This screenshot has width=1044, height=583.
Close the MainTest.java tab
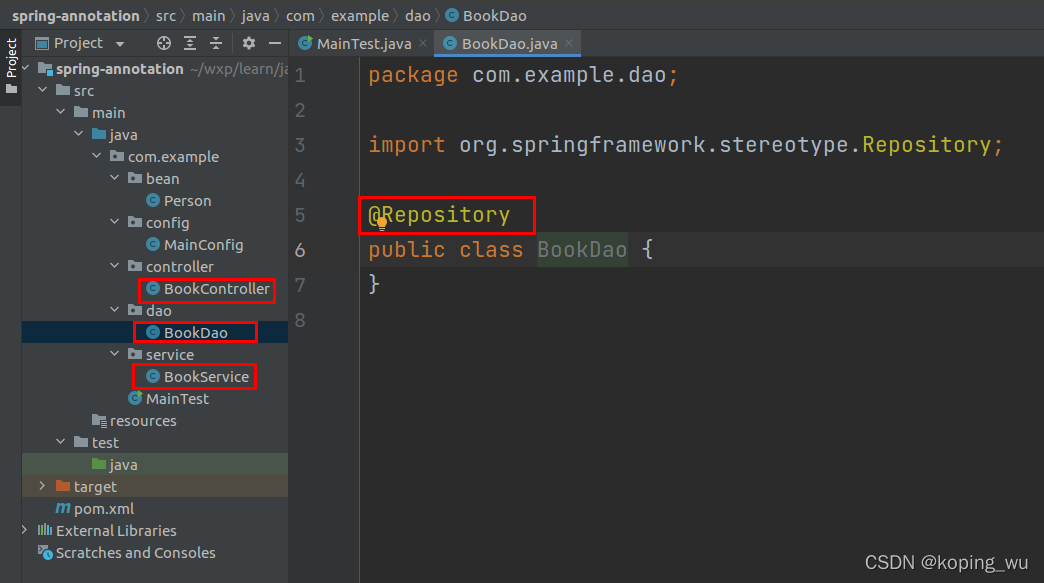click(x=423, y=43)
